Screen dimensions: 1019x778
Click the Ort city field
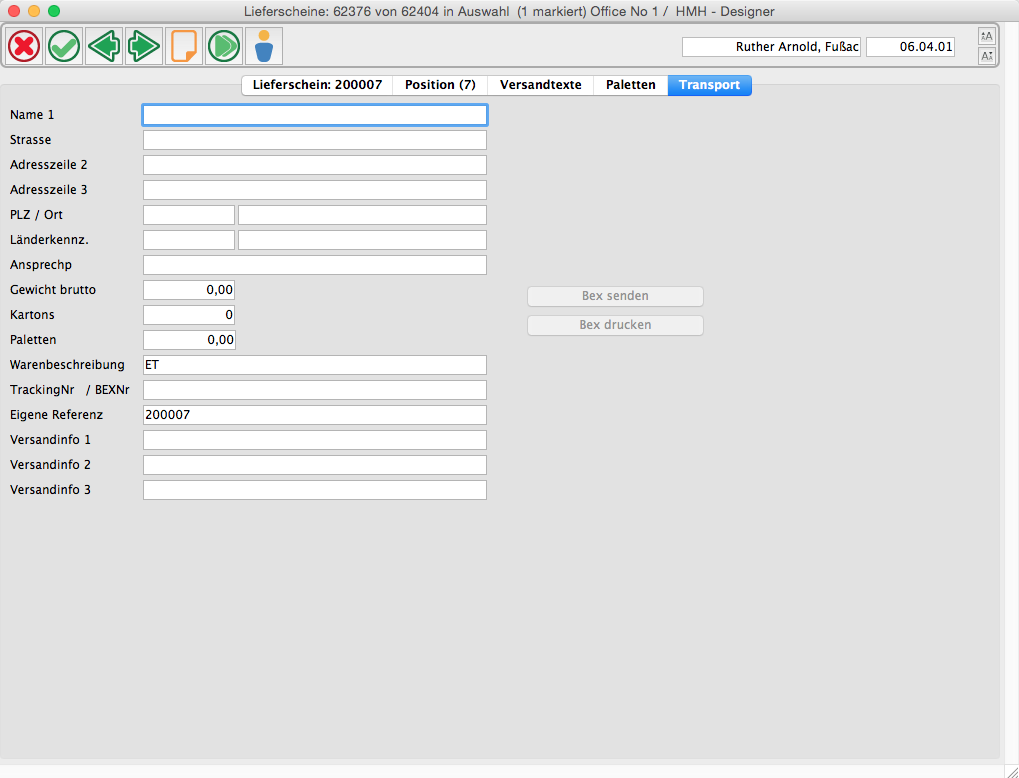point(362,215)
